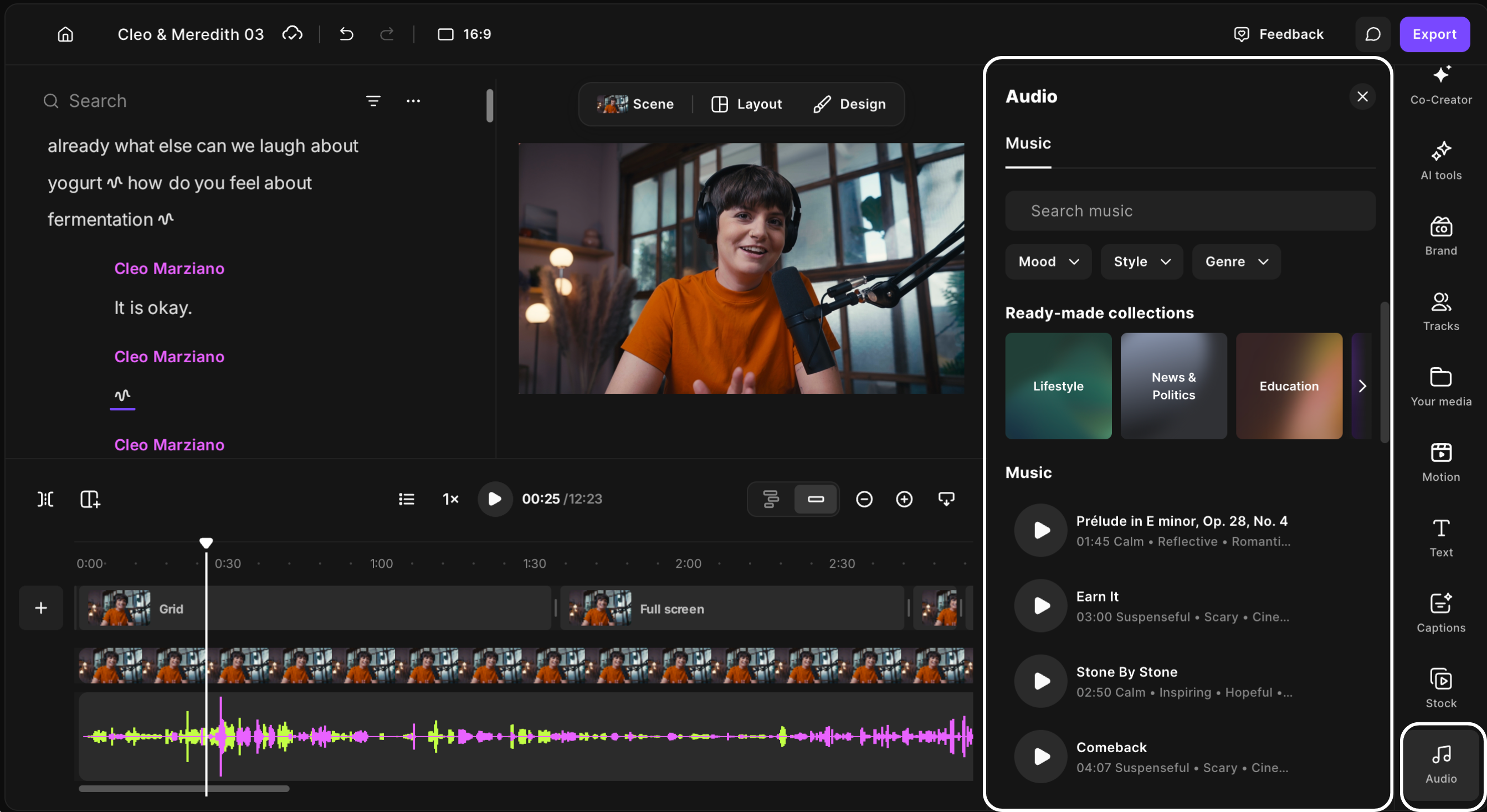Open the Captions panel
The width and height of the screenshot is (1487, 812).
(1441, 613)
